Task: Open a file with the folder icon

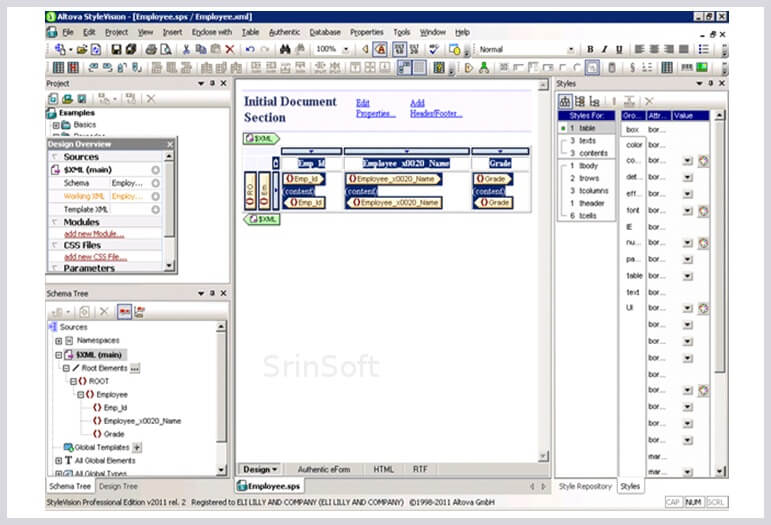Action: (82, 49)
